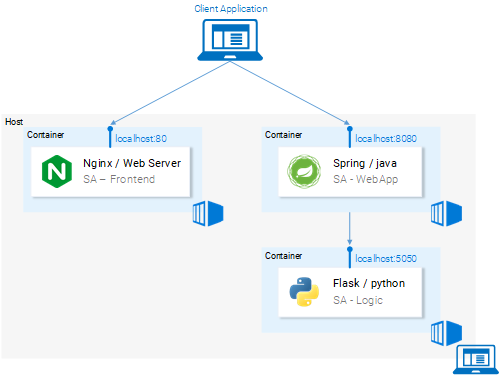Click the small laptop icon at the bottom right corner
Screen dimensions: 500x375
[476, 359]
